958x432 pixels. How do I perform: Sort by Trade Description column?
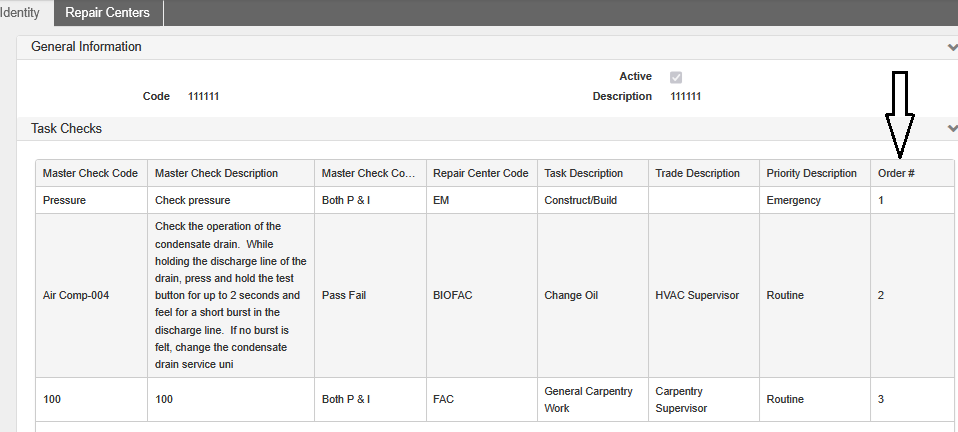click(x=697, y=173)
